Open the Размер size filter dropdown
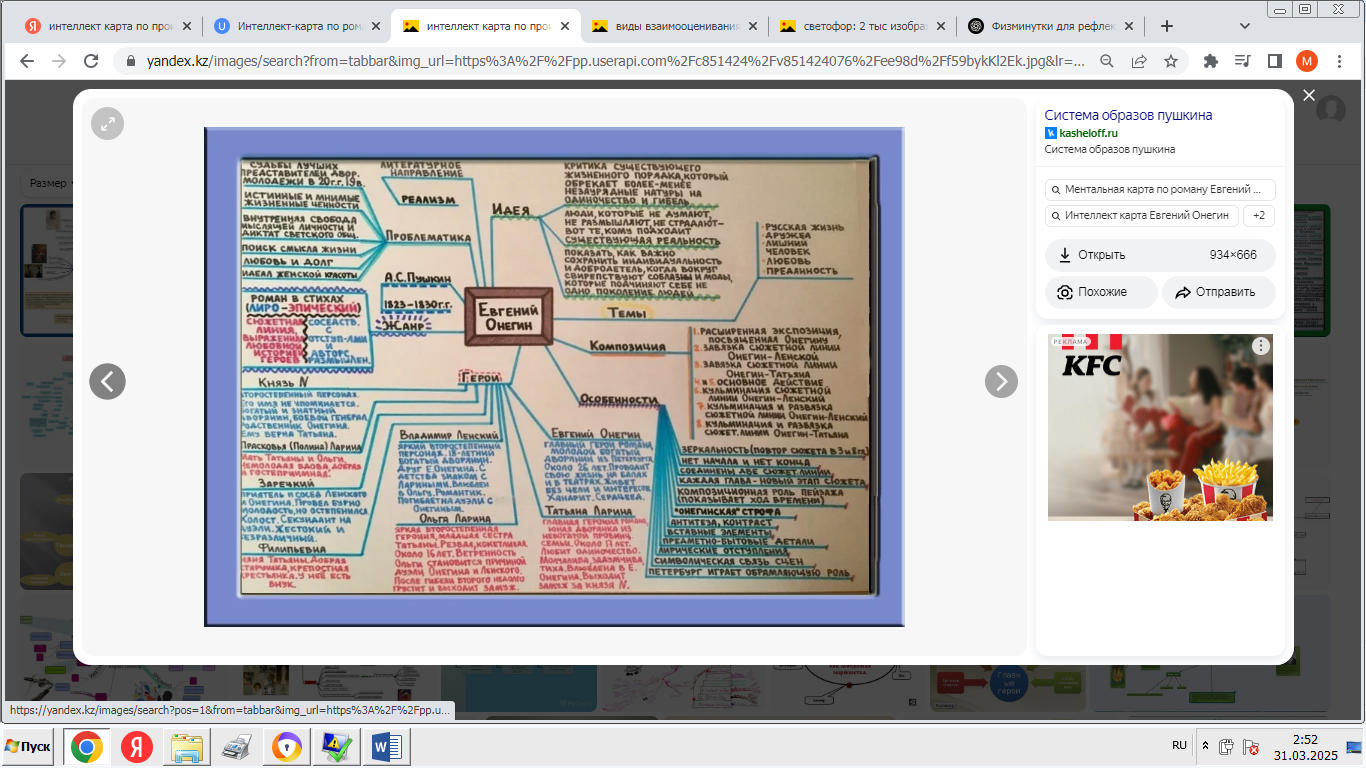The height and width of the screenshot is (768, 1366). tap(47, 183)
